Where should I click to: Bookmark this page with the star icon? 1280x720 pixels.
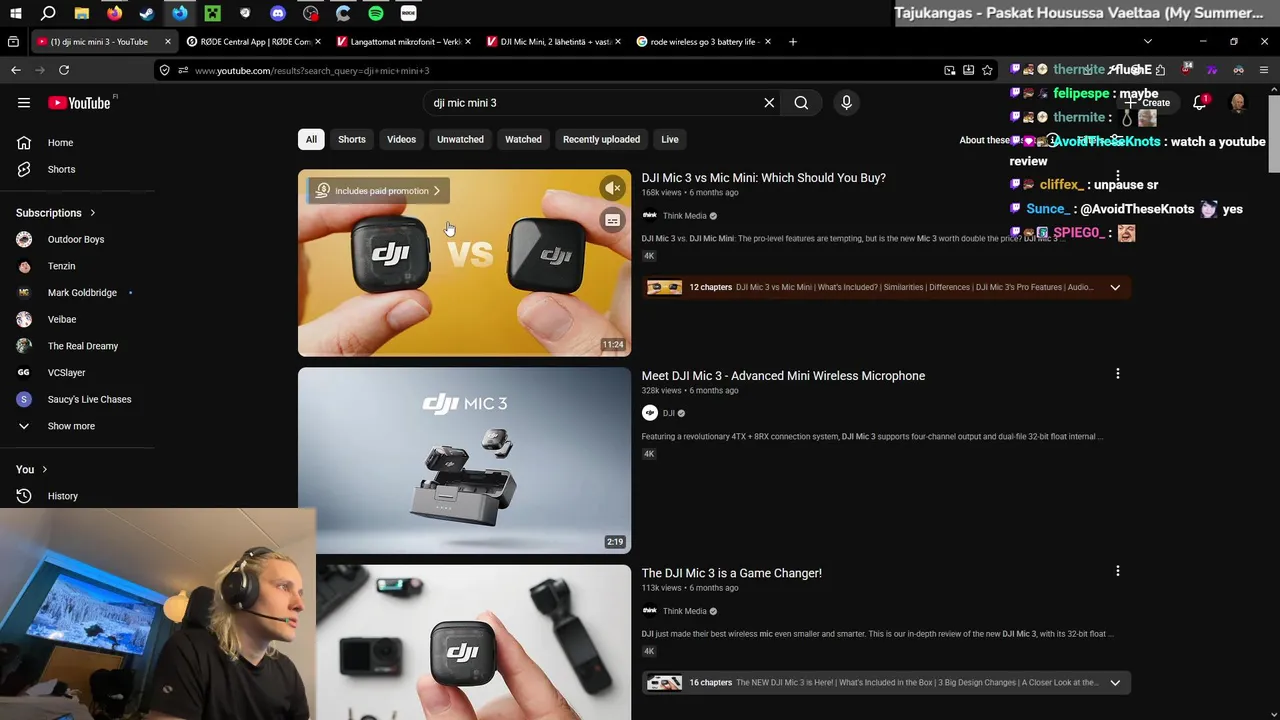pyautogui.click(x=987, y=70)
